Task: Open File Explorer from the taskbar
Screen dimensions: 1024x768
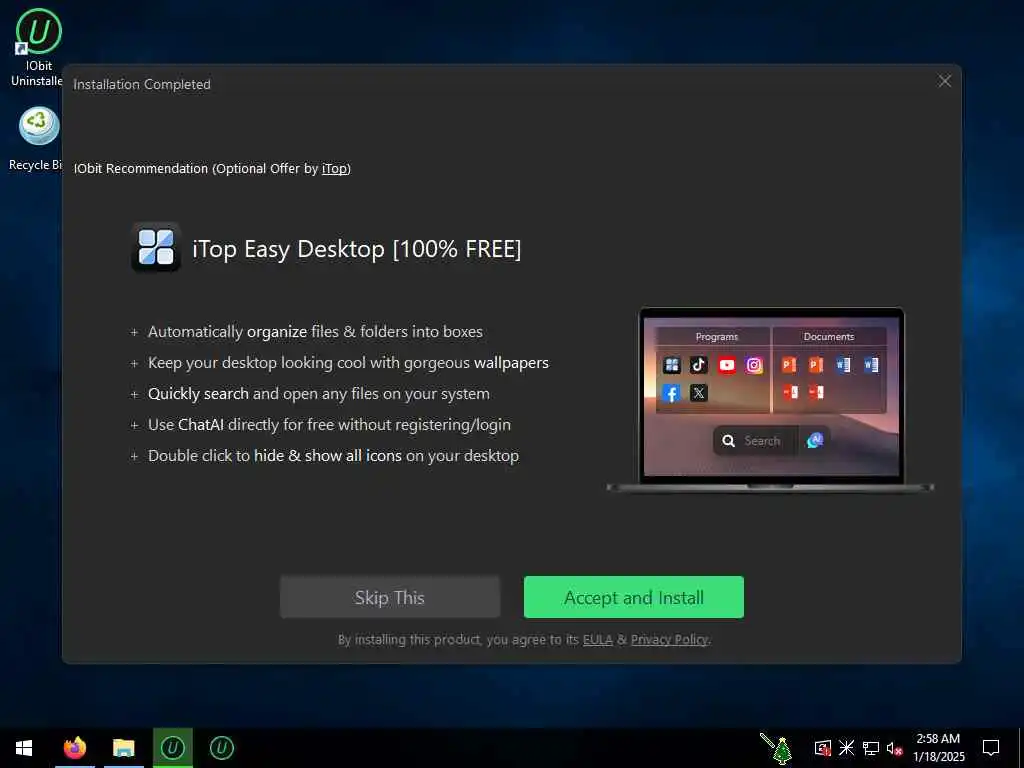Action: pos(123,748)
